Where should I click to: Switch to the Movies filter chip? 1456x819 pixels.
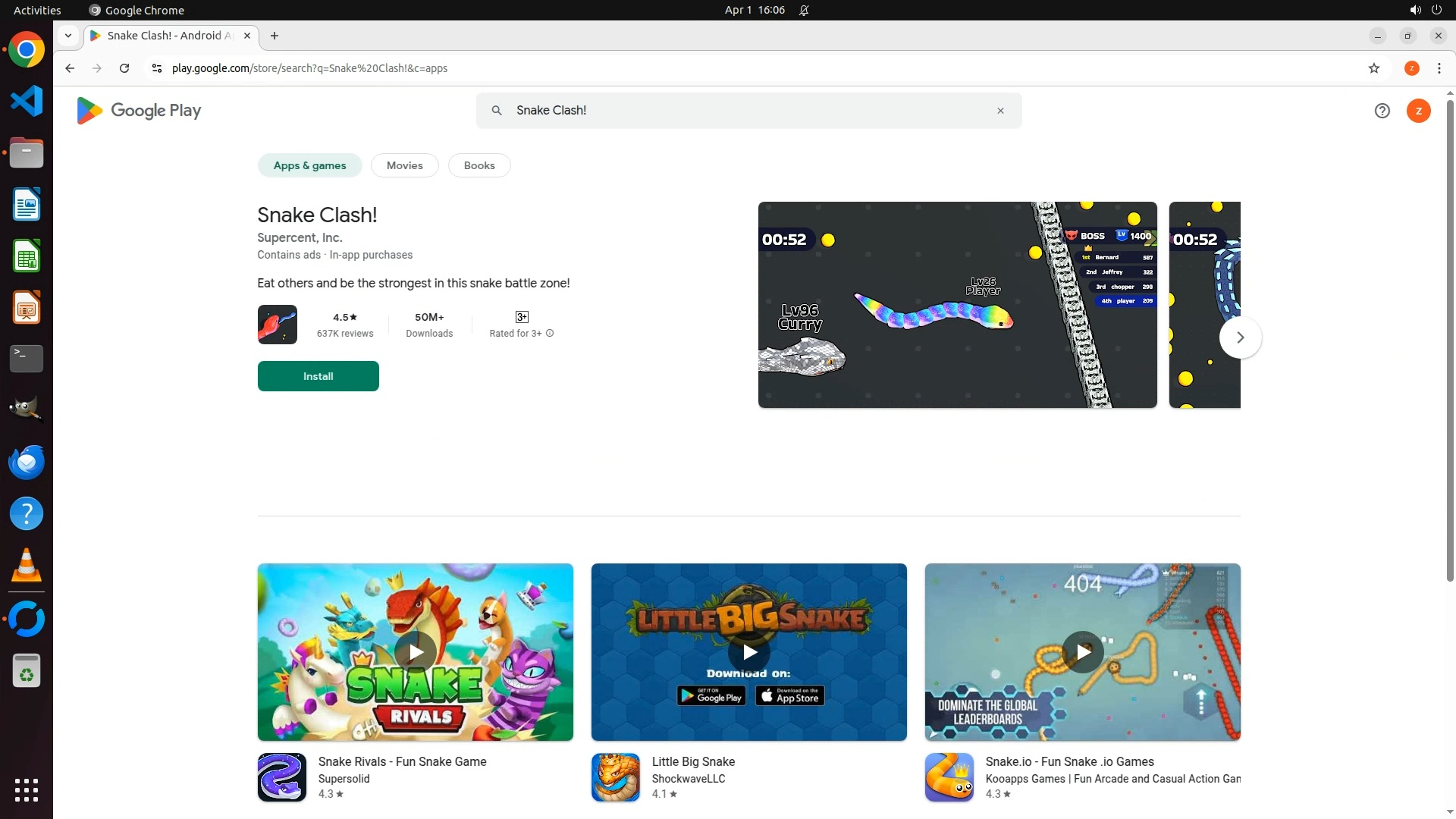coord(404,165)
